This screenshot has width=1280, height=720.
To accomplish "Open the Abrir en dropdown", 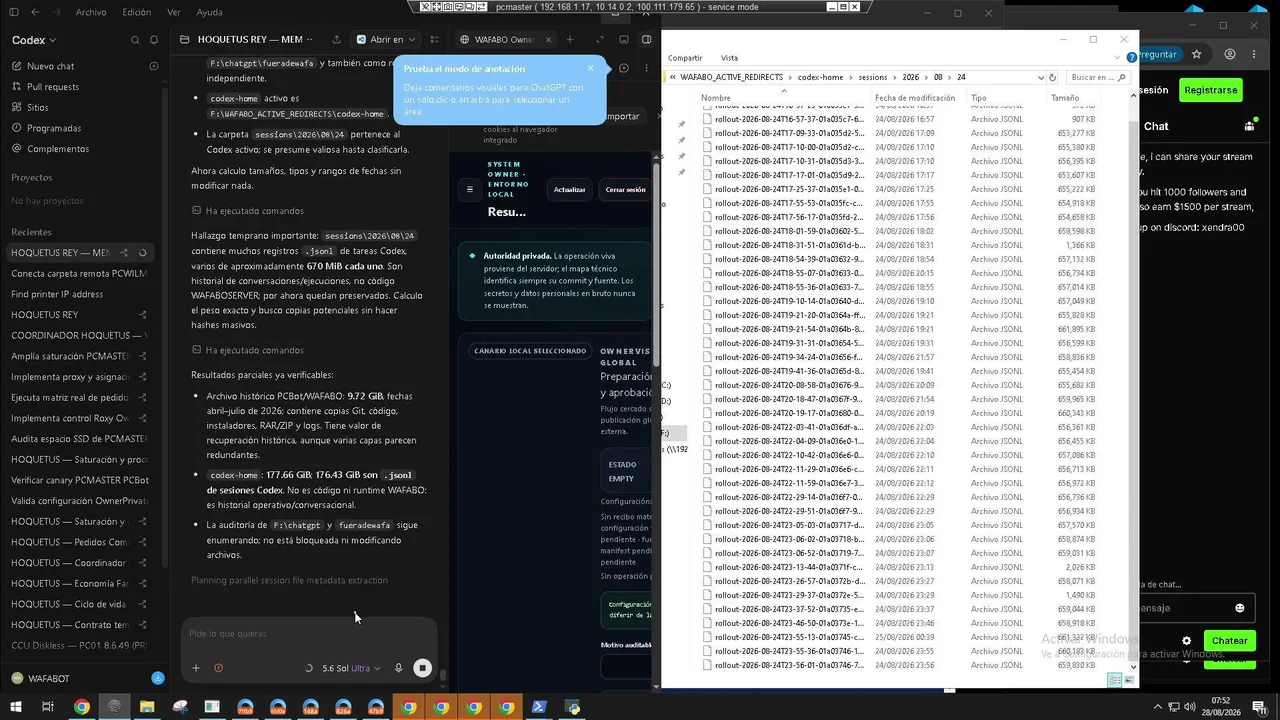I will (x=386, y=40).
